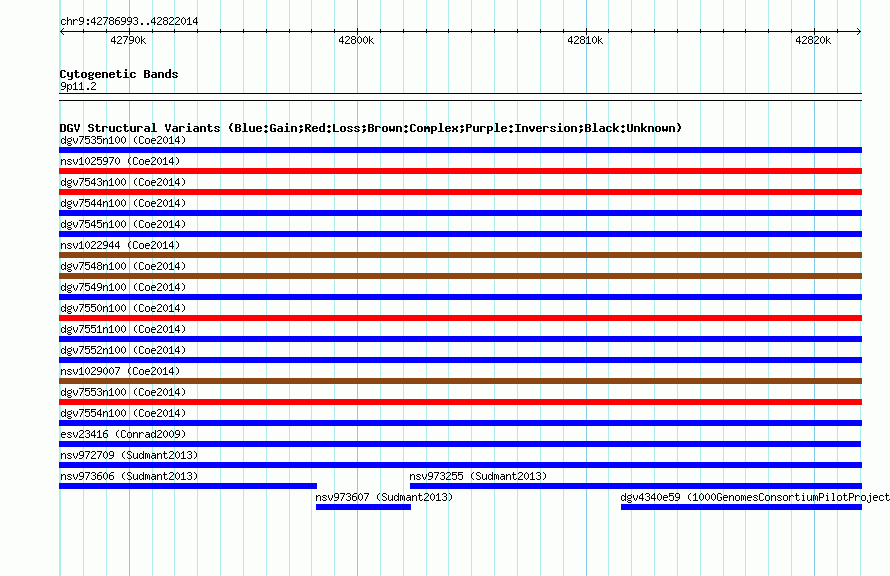Click the blue dgv7545n100 gain bar

point(460,234)
